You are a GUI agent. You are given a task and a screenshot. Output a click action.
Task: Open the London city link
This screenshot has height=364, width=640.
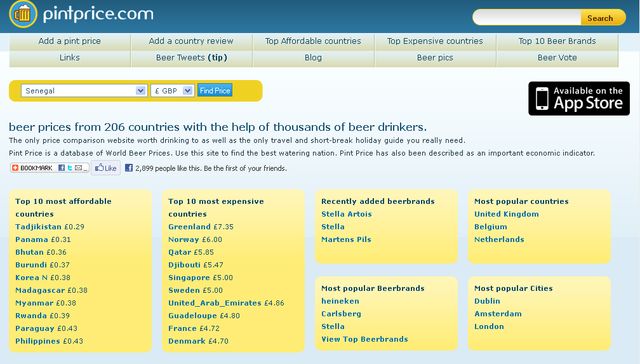(489, 326)
